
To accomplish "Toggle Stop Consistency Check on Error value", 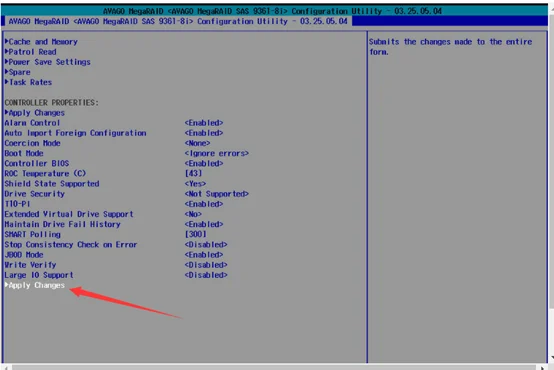I will 206,245.
